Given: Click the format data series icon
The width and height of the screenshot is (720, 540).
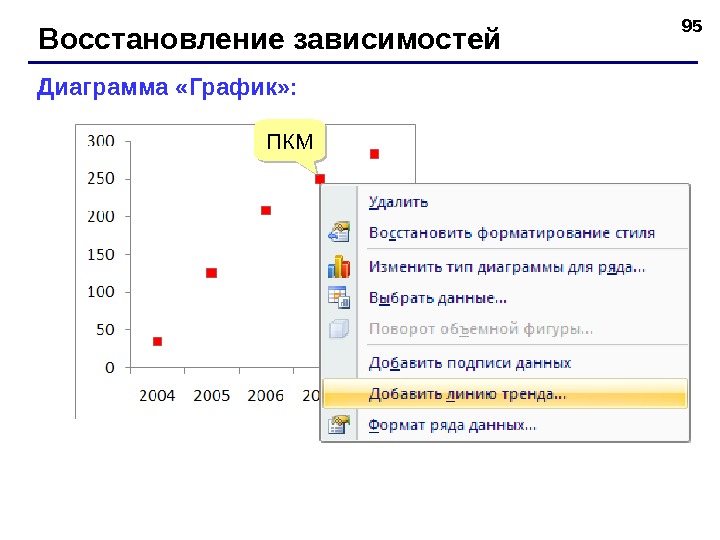Looking at the screenshot, I should pyautogui.click(x=339, y=425).
